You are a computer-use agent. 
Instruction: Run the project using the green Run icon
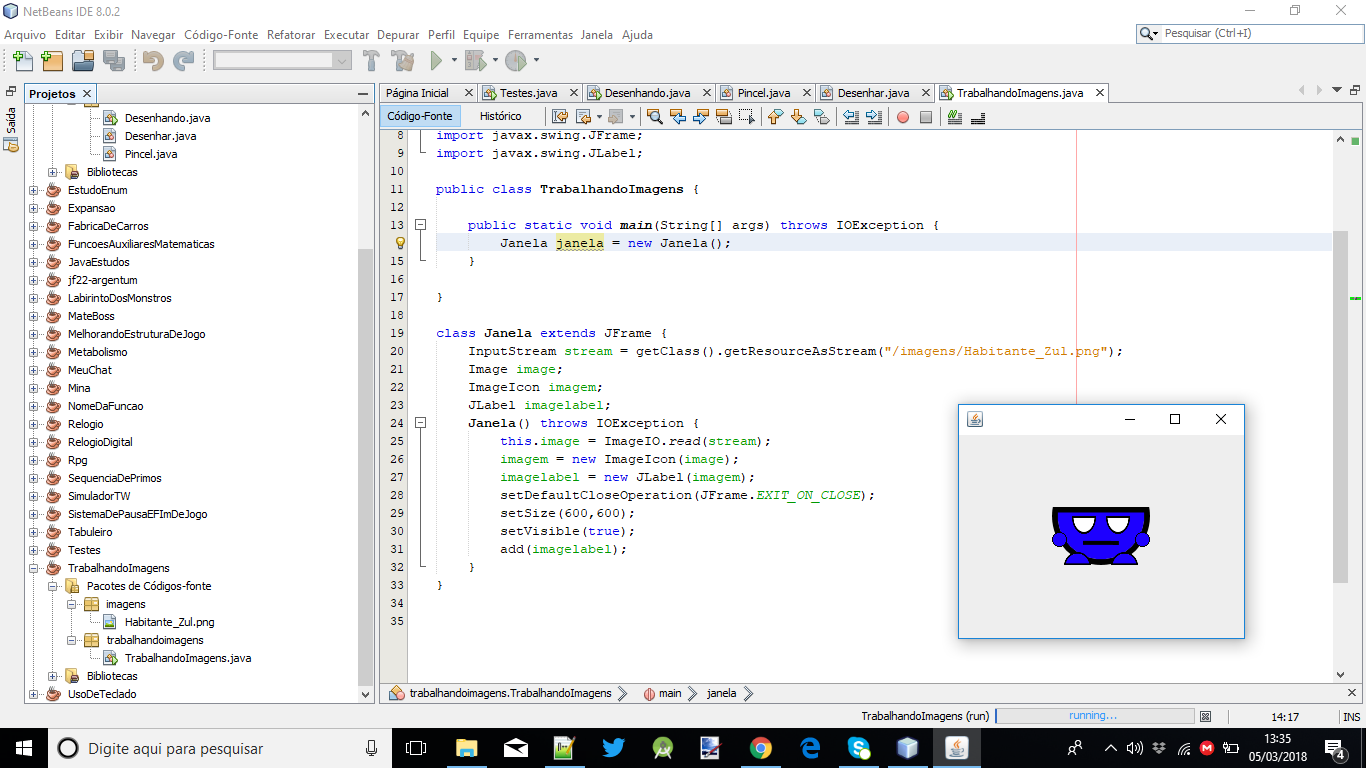coord(437,62)
